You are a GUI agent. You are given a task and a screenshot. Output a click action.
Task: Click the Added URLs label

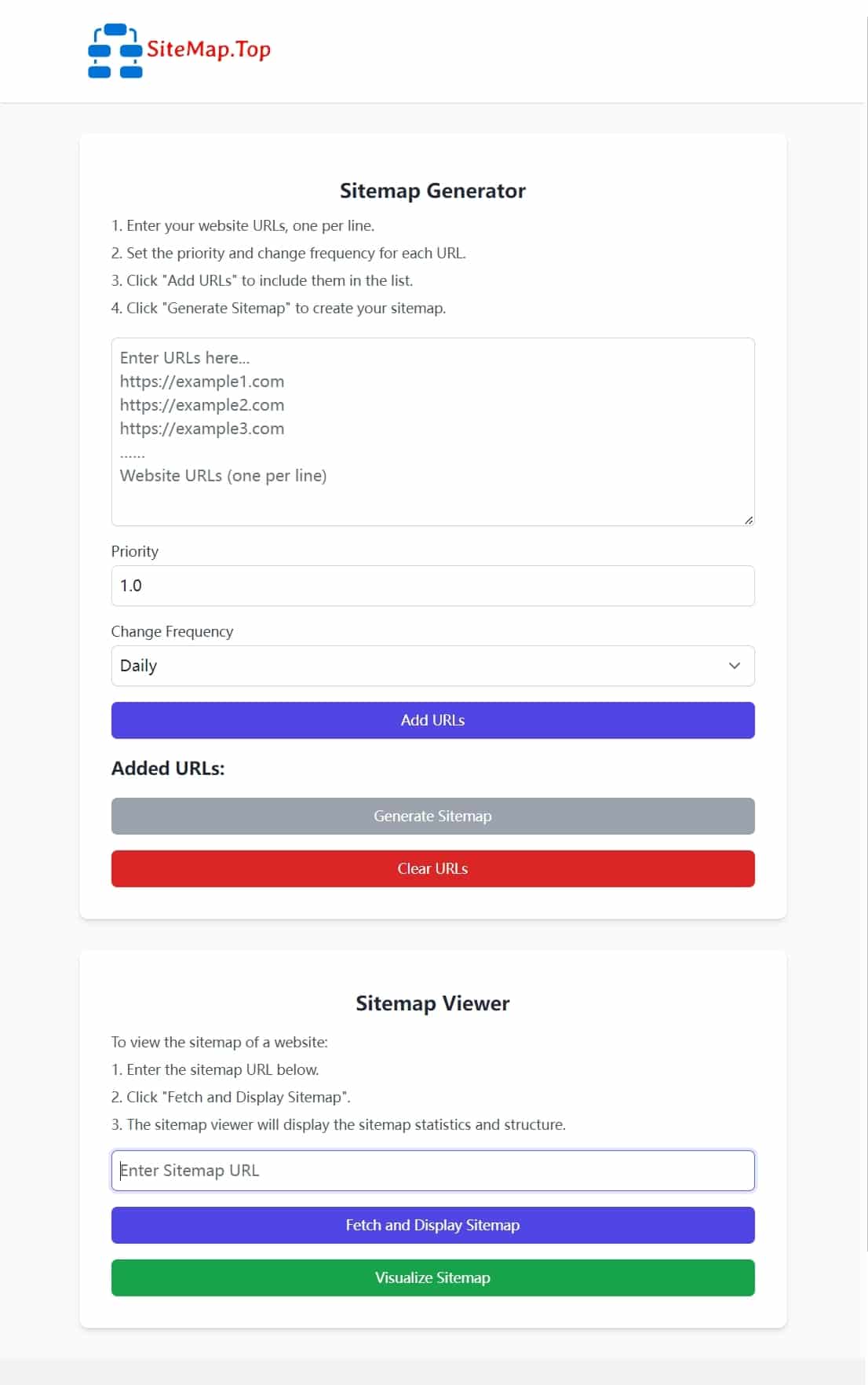coord(168,768)
